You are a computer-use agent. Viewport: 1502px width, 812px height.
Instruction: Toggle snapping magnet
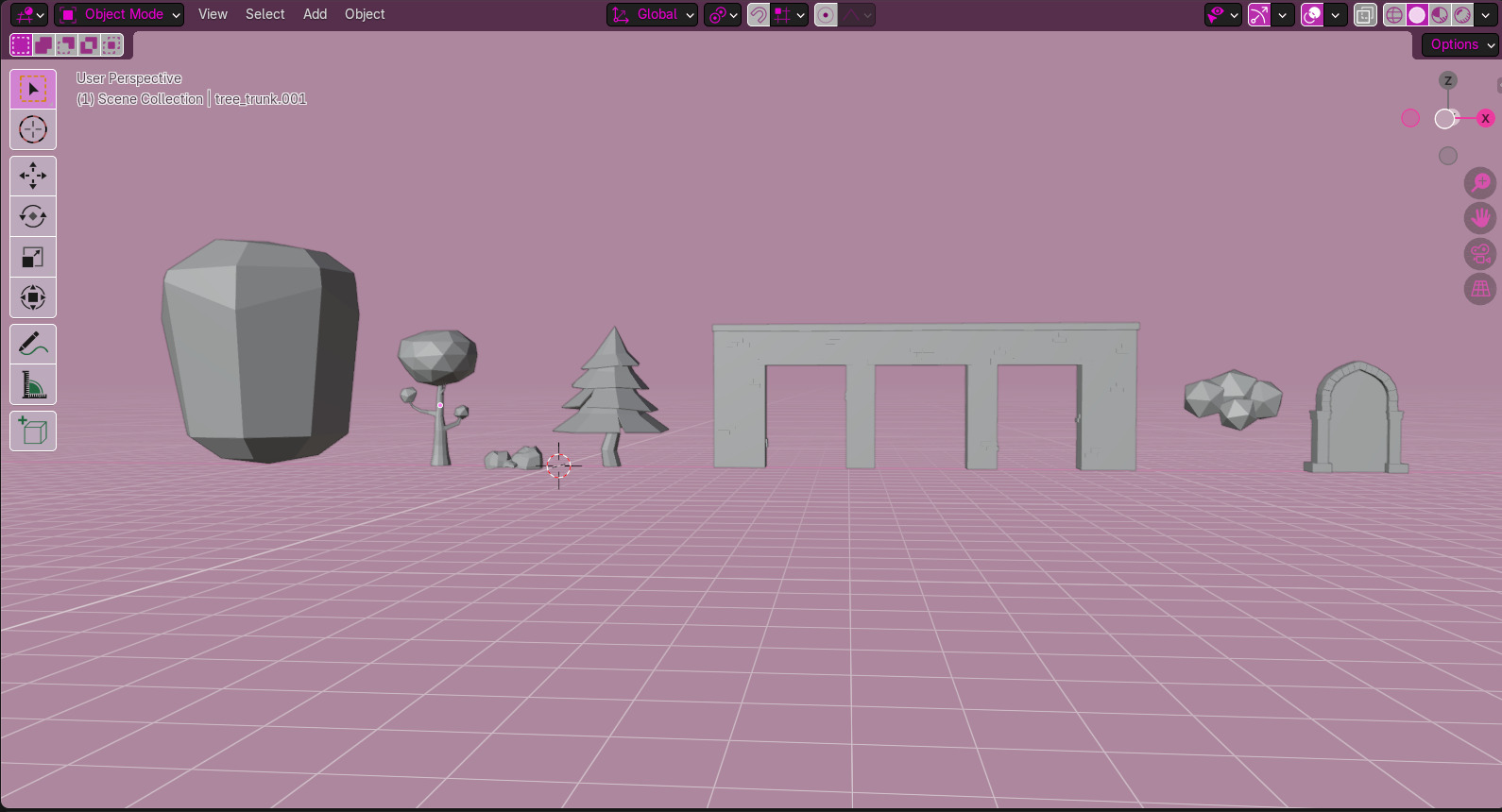pos(758,14)
